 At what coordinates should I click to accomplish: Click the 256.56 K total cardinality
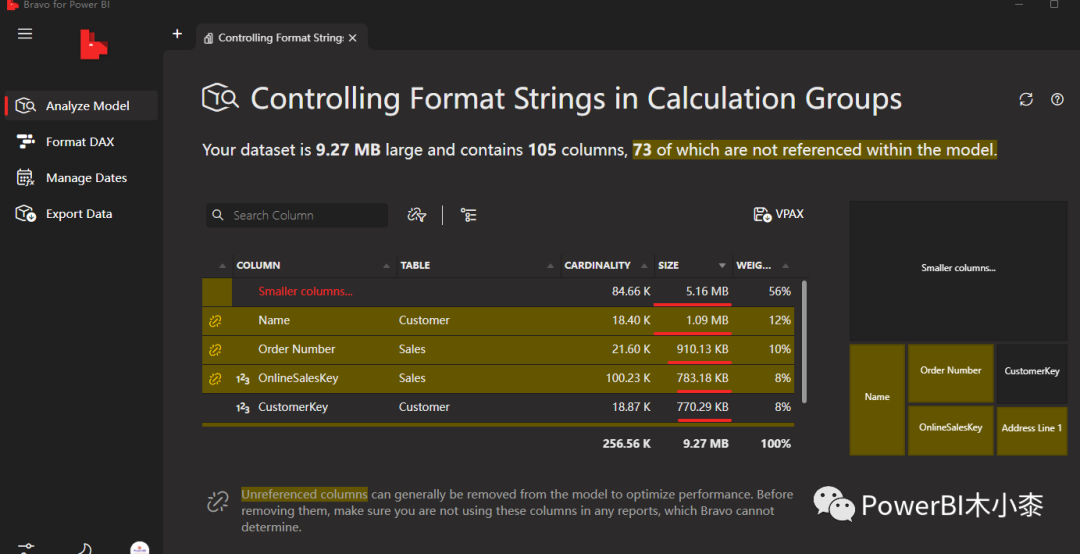click(626, 444)
